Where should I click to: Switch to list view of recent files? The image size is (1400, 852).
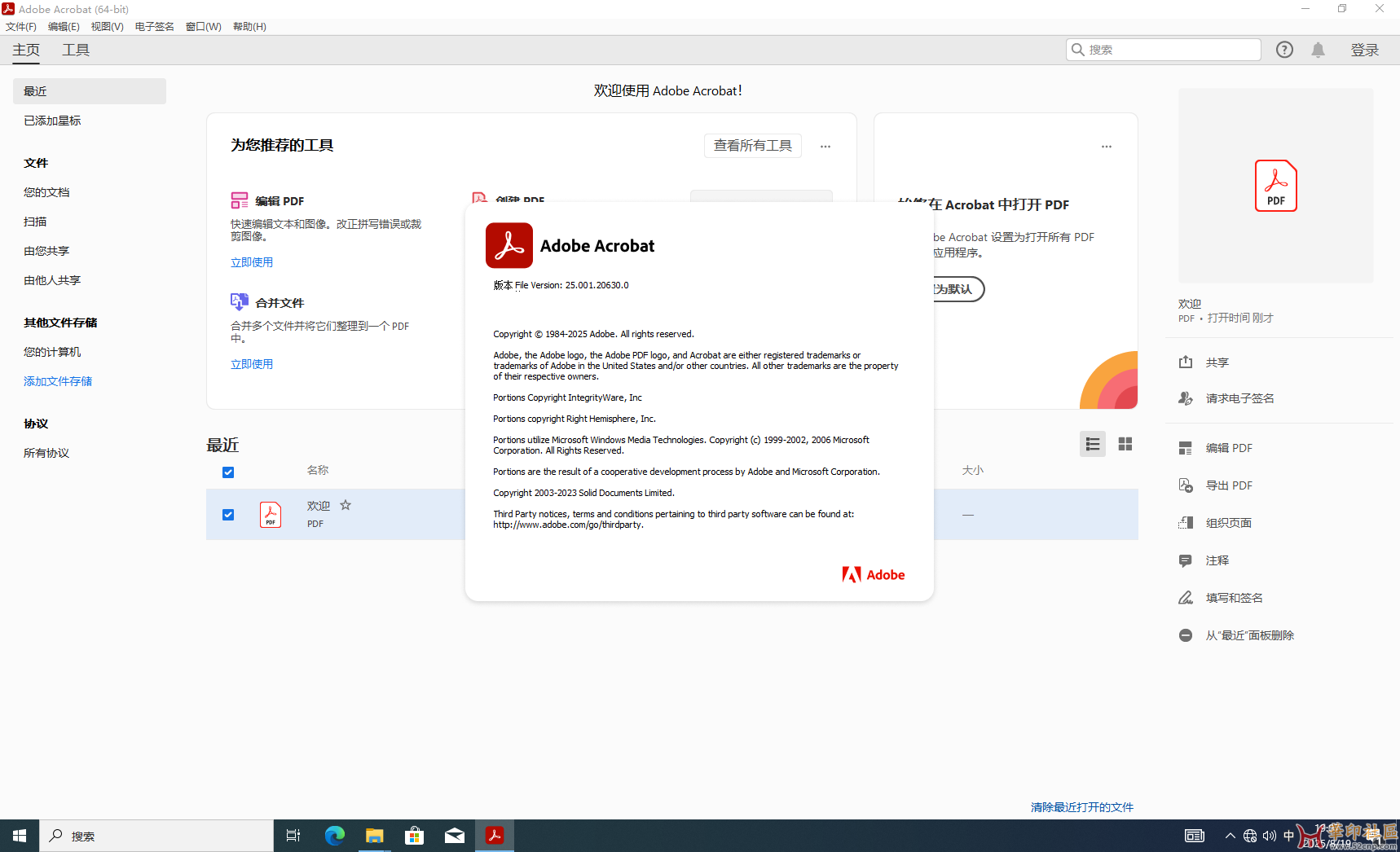coord(1092,444)
